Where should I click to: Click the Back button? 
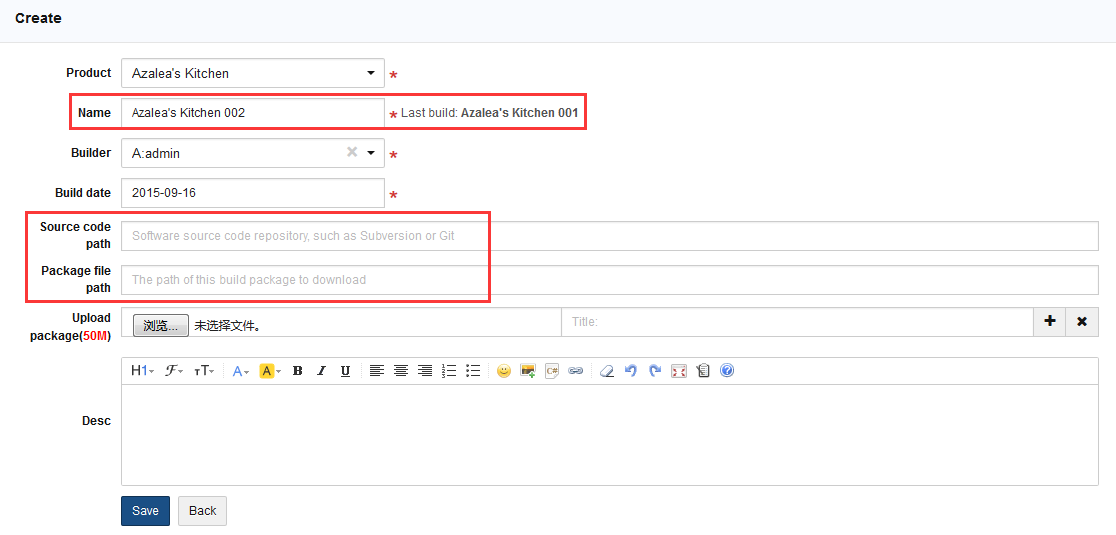point(202,511)
